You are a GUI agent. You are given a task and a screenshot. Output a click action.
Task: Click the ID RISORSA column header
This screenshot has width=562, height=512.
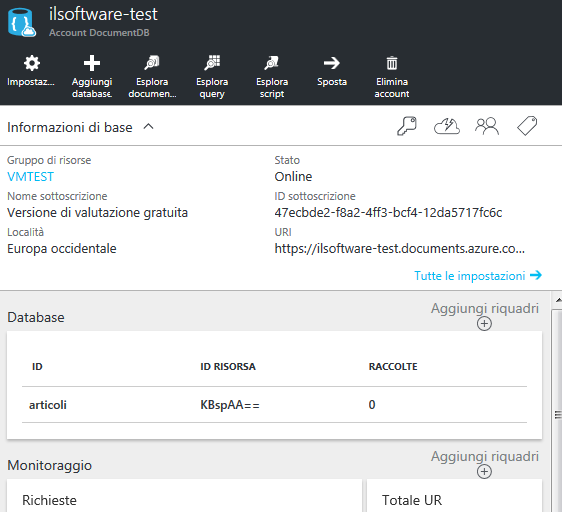click(x=228, y=366)
